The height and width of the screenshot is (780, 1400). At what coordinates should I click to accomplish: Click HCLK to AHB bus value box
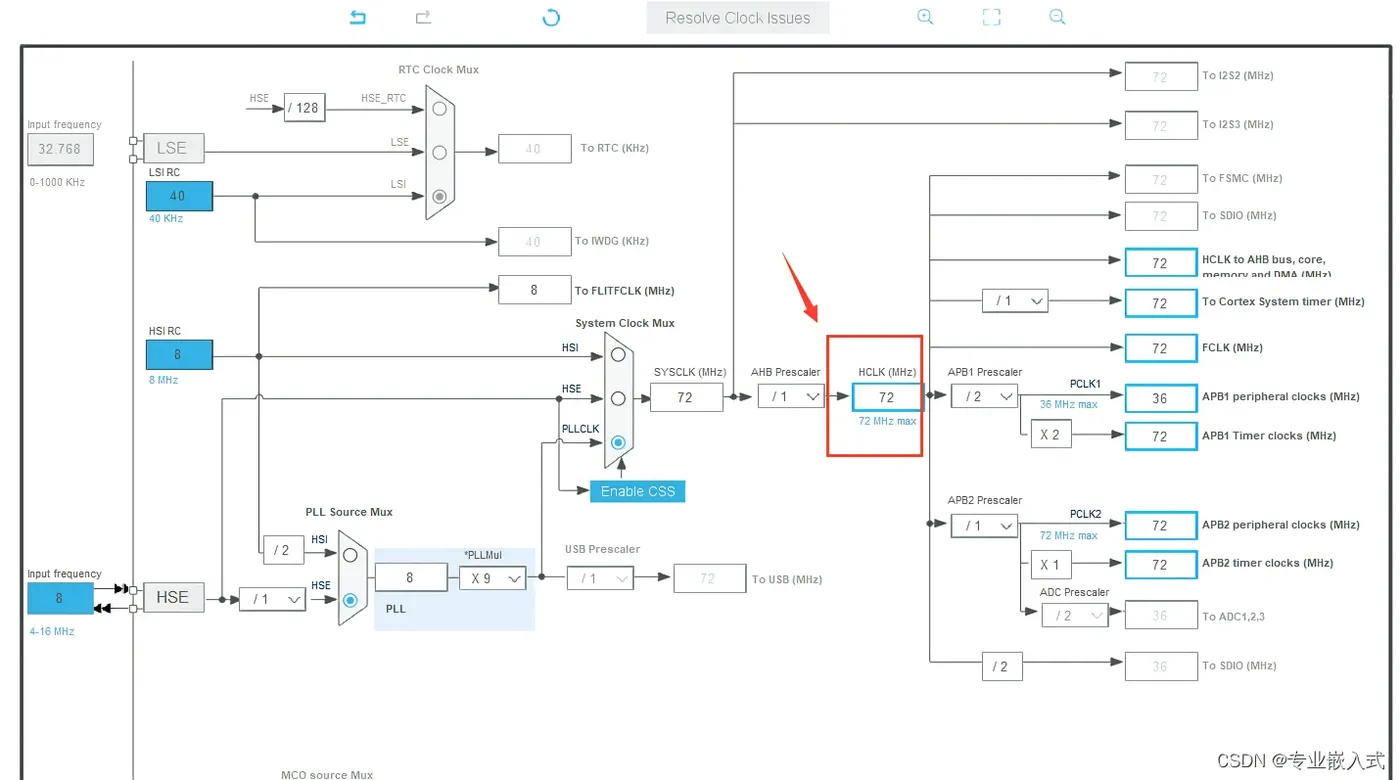(x=1160, y=263)
